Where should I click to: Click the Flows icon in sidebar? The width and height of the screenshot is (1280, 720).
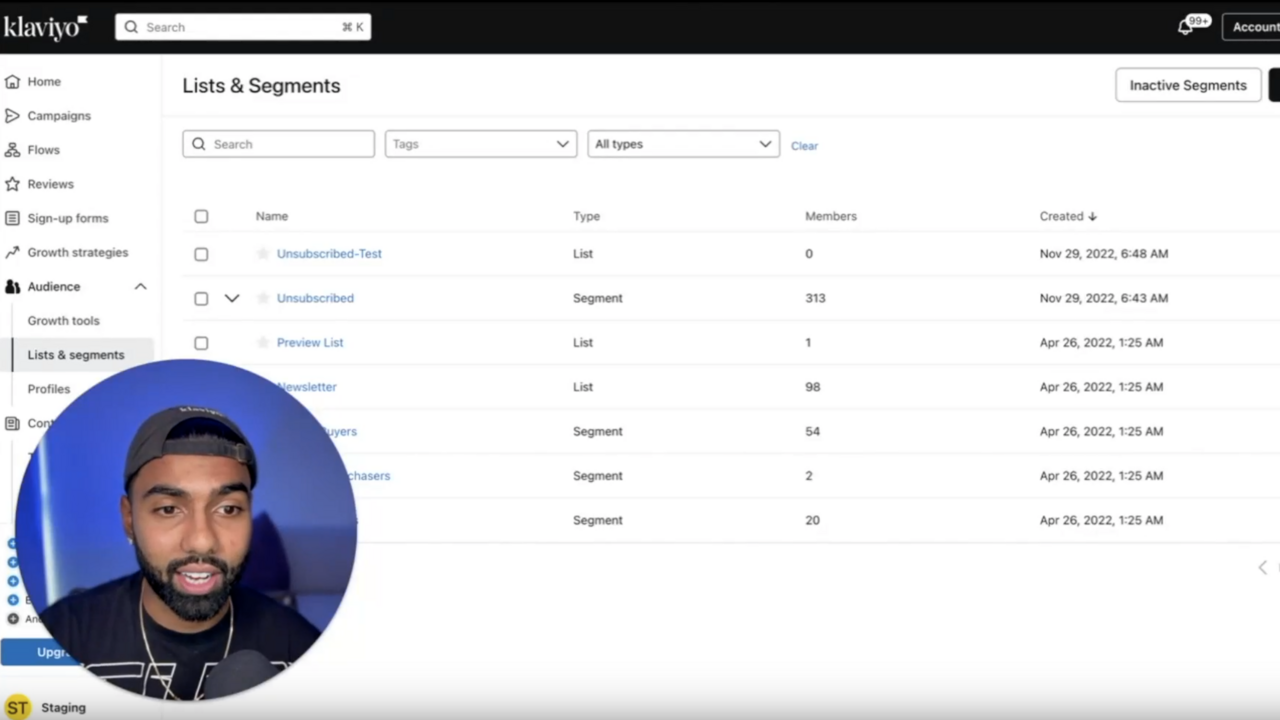[x=12, y=149]
